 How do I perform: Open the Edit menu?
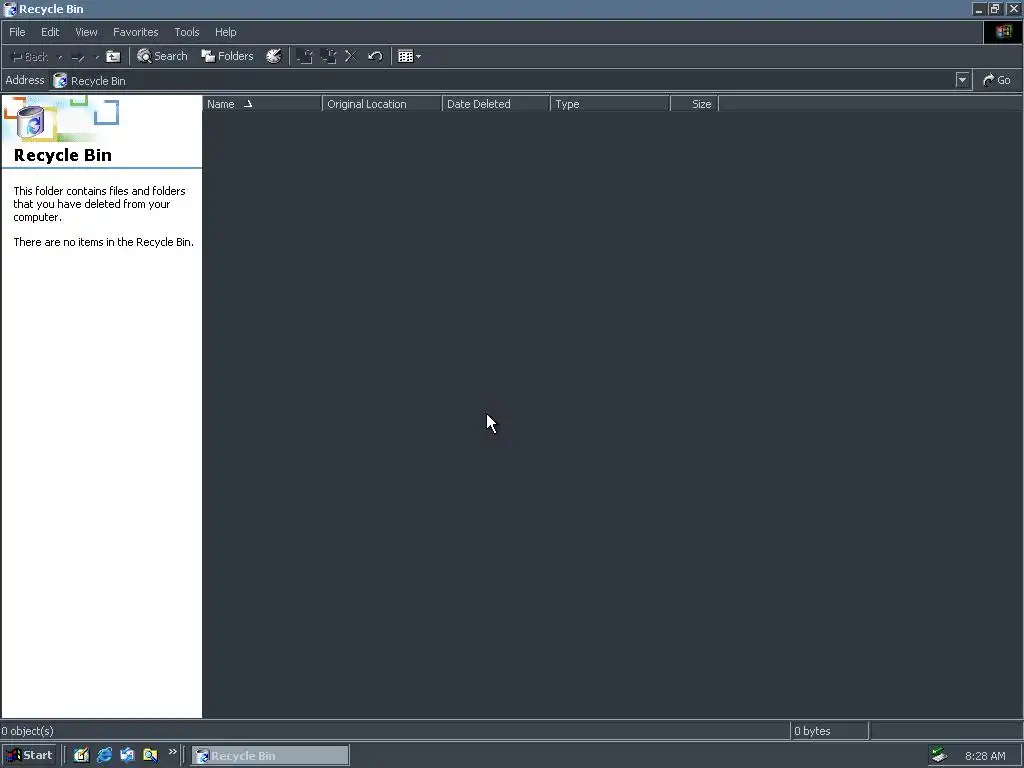pos(50,32)
